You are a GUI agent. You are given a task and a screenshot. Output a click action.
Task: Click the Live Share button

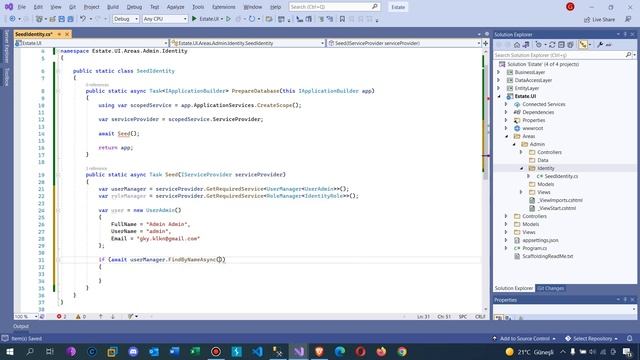pyautogui.click(x=599, y=19)
